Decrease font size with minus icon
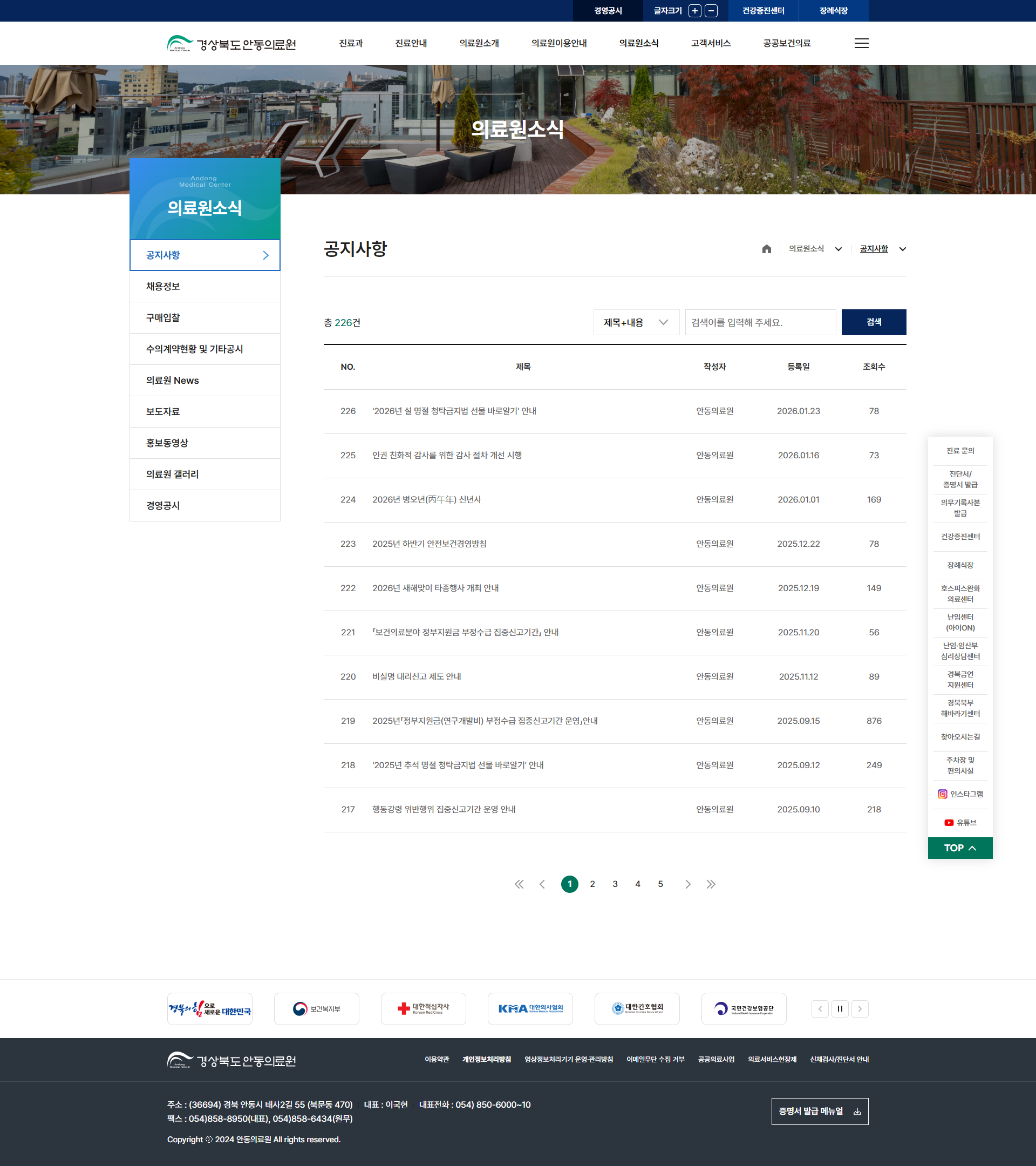Viewport: 1036px width, 1166px height. (x=711, y=11)
